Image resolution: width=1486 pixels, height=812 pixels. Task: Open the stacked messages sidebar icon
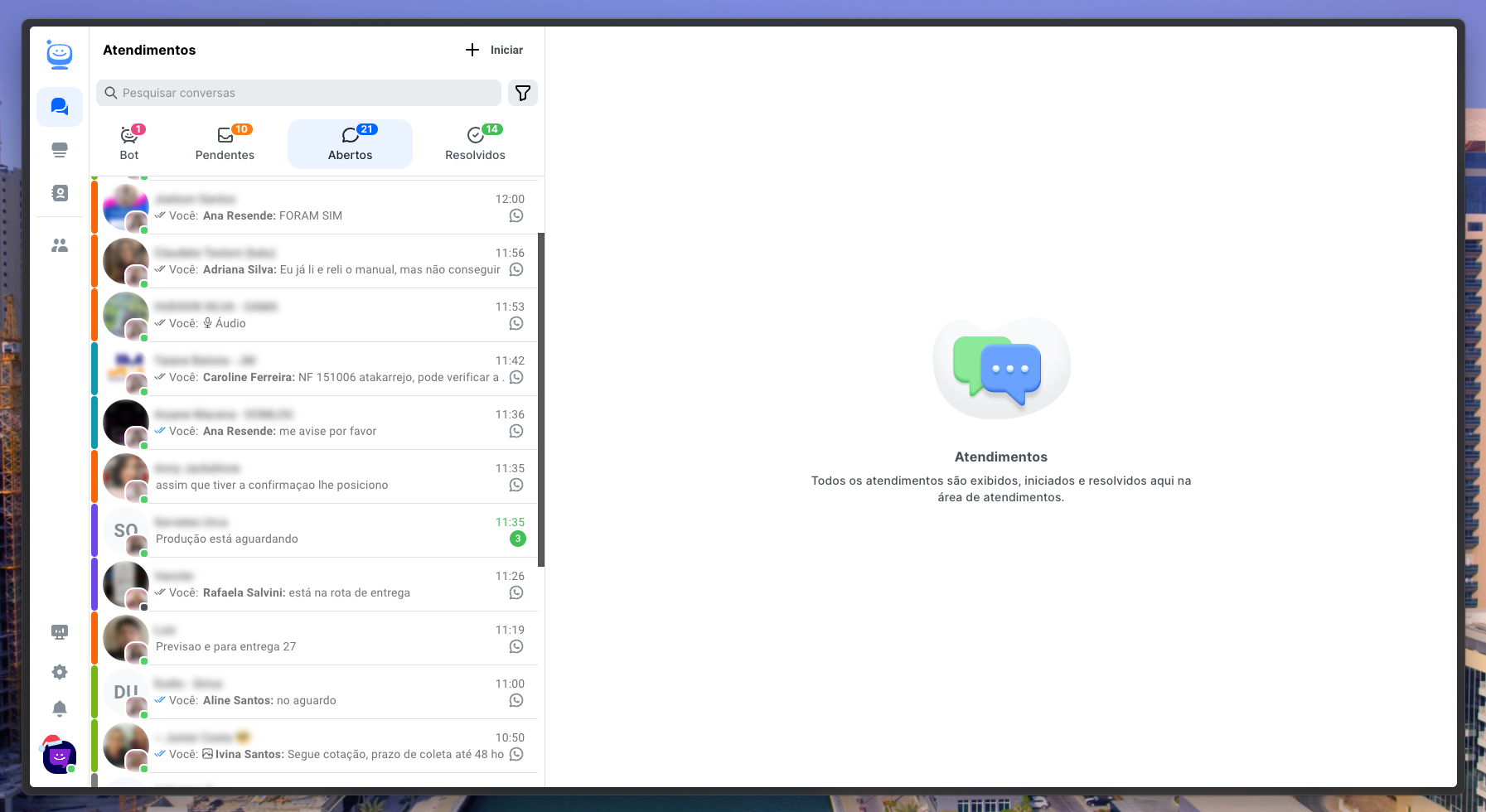[60, 150]
